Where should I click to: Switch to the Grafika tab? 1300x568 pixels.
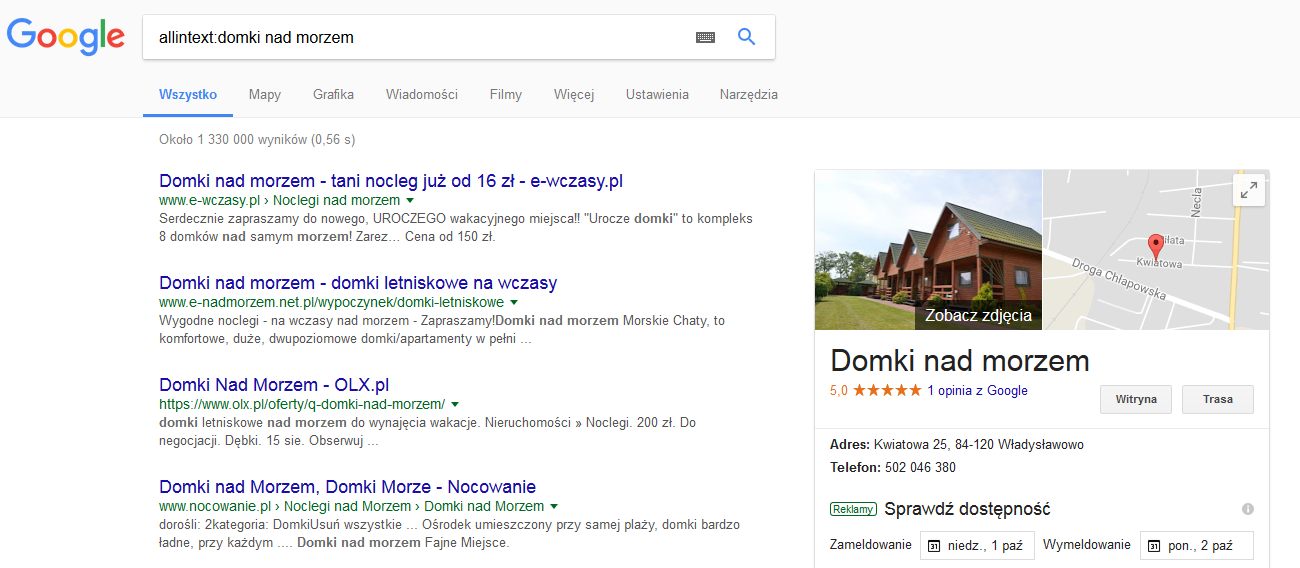(x=333, y=95)
